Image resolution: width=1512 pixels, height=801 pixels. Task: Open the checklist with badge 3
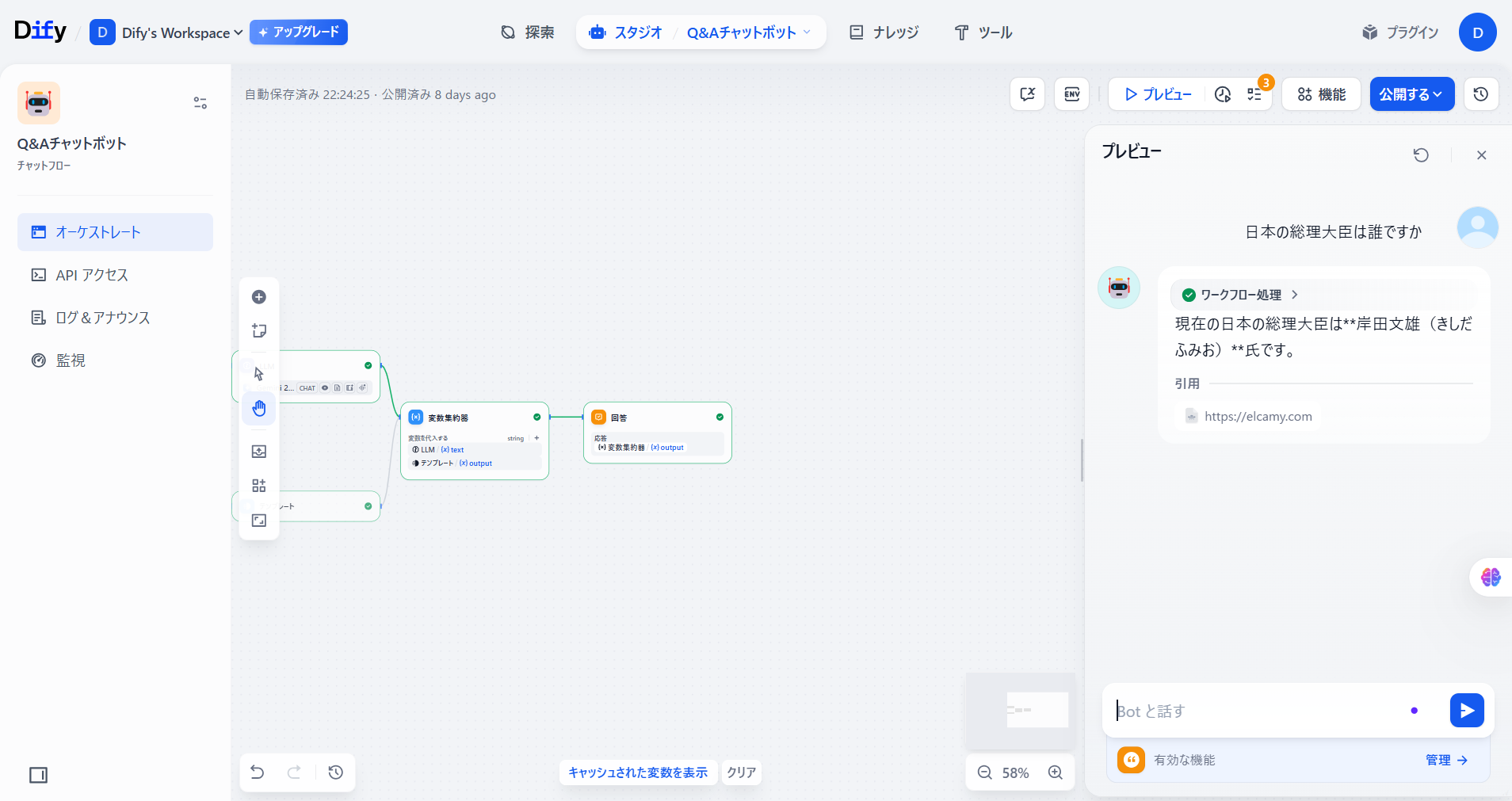click(x=1254, y=94)
